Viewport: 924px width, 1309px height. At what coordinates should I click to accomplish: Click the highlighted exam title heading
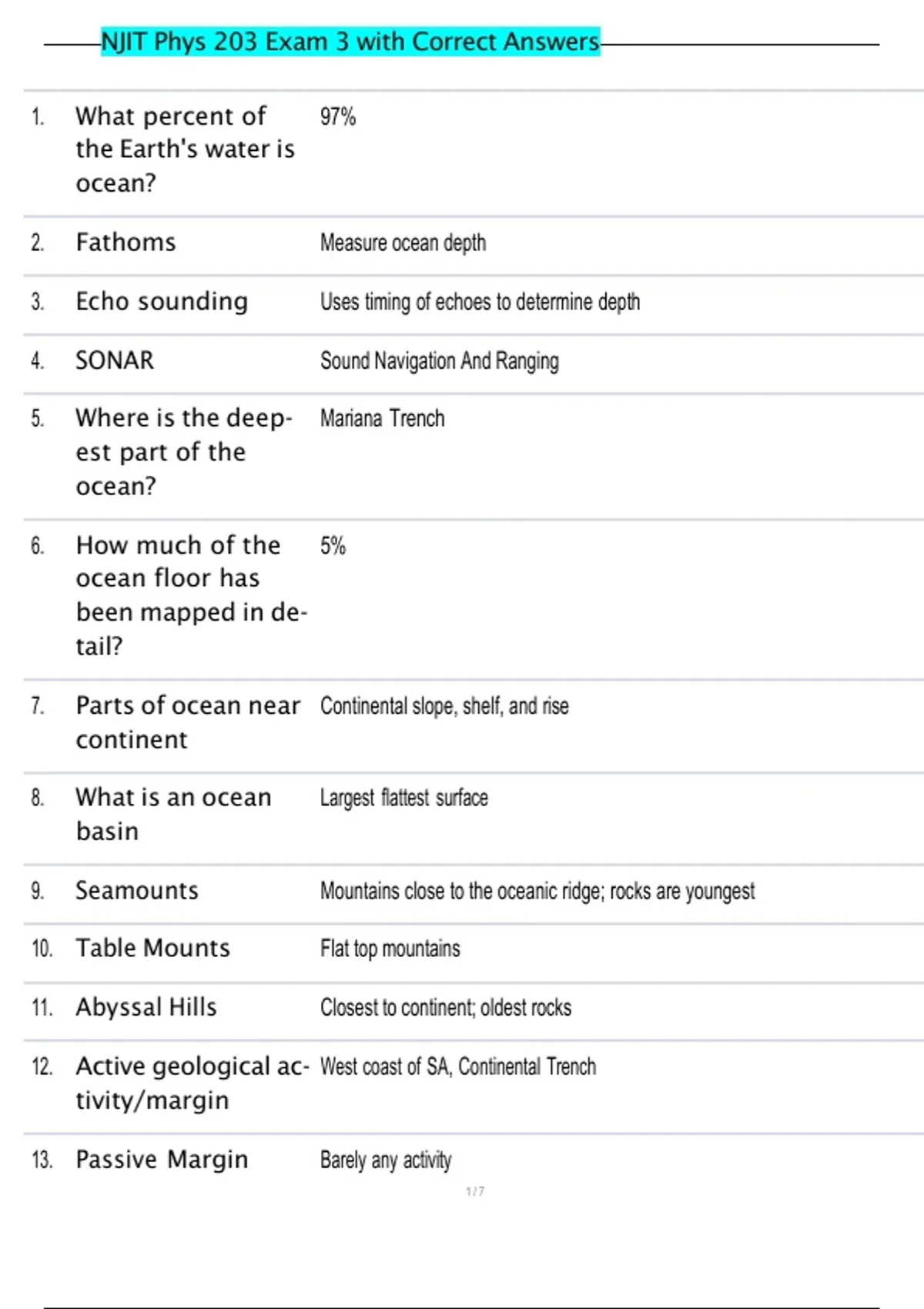pos(350,42)
